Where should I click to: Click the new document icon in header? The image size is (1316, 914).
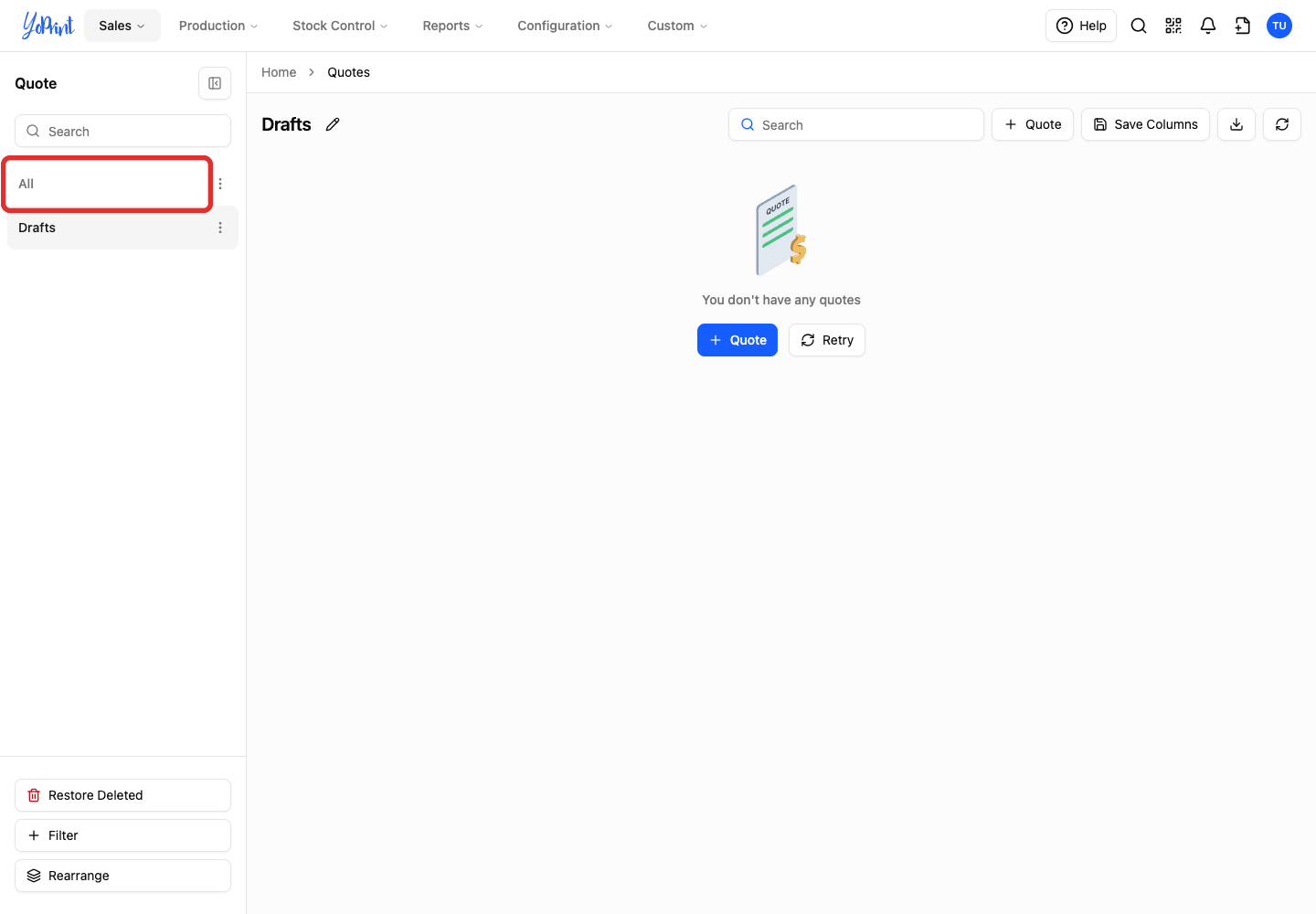(1243, 26)
